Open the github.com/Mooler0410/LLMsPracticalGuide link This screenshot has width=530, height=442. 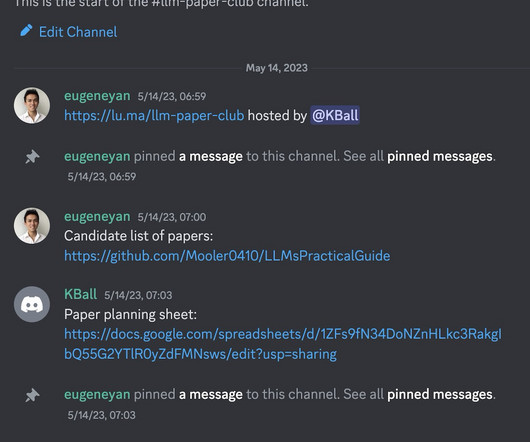point(227,256)
